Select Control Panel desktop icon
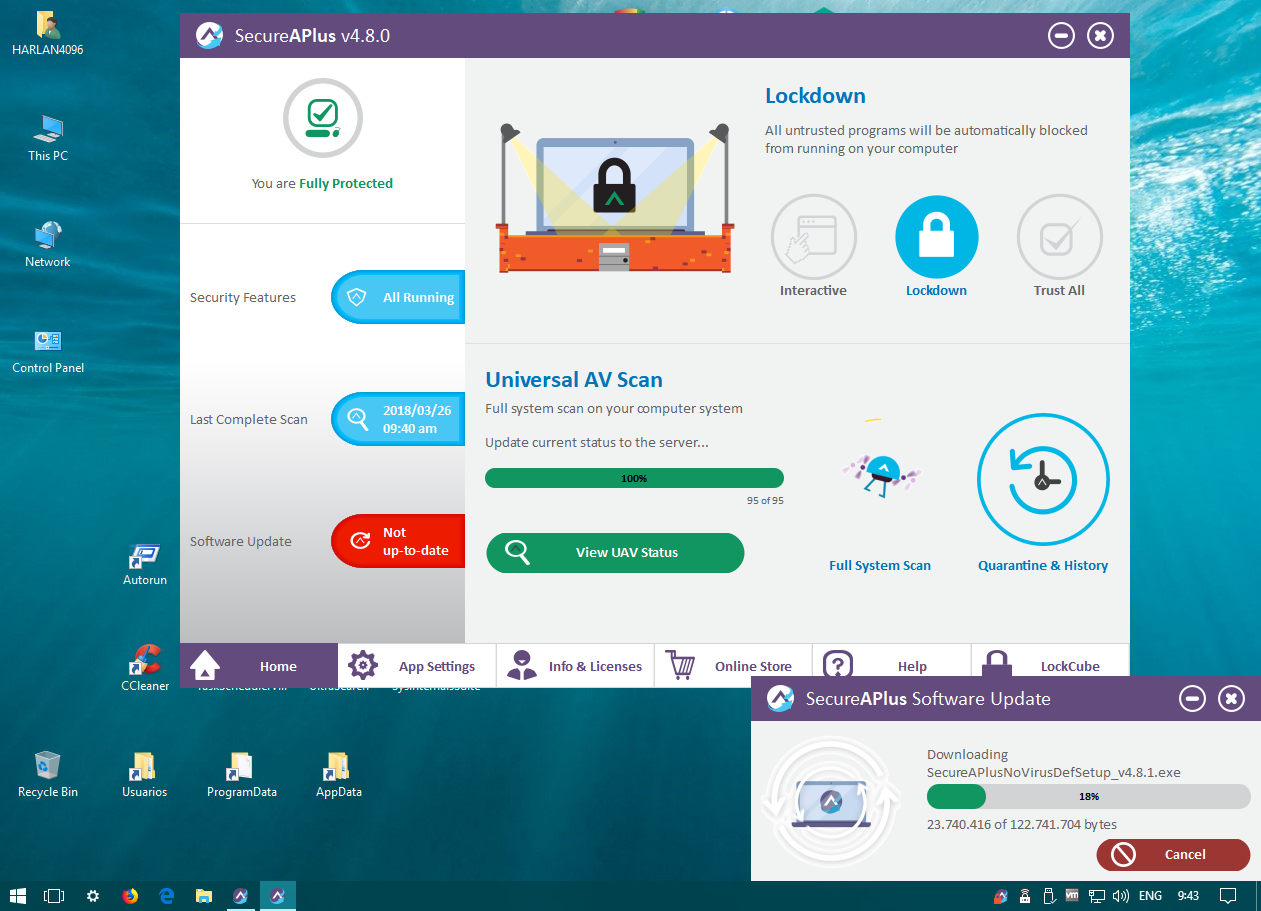This screenshot has width=1261, height=911. click(x=47, y=351)
